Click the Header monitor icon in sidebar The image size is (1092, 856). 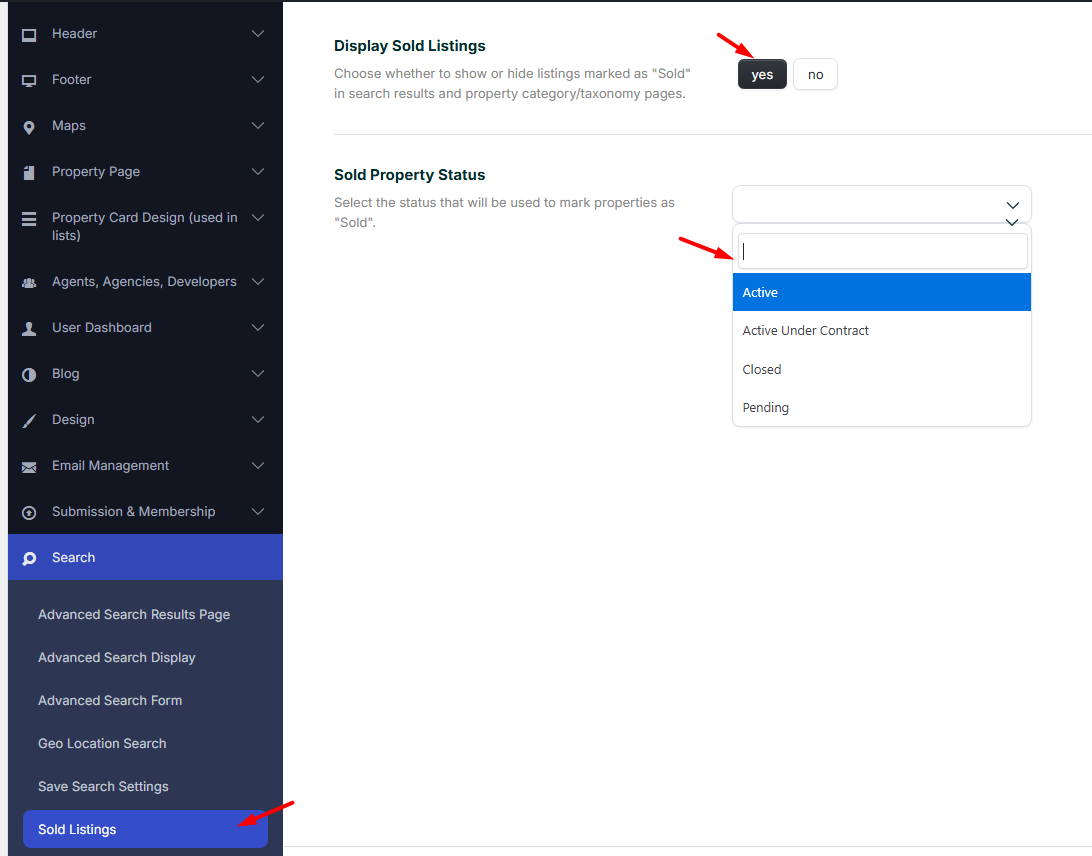point(29,34)
